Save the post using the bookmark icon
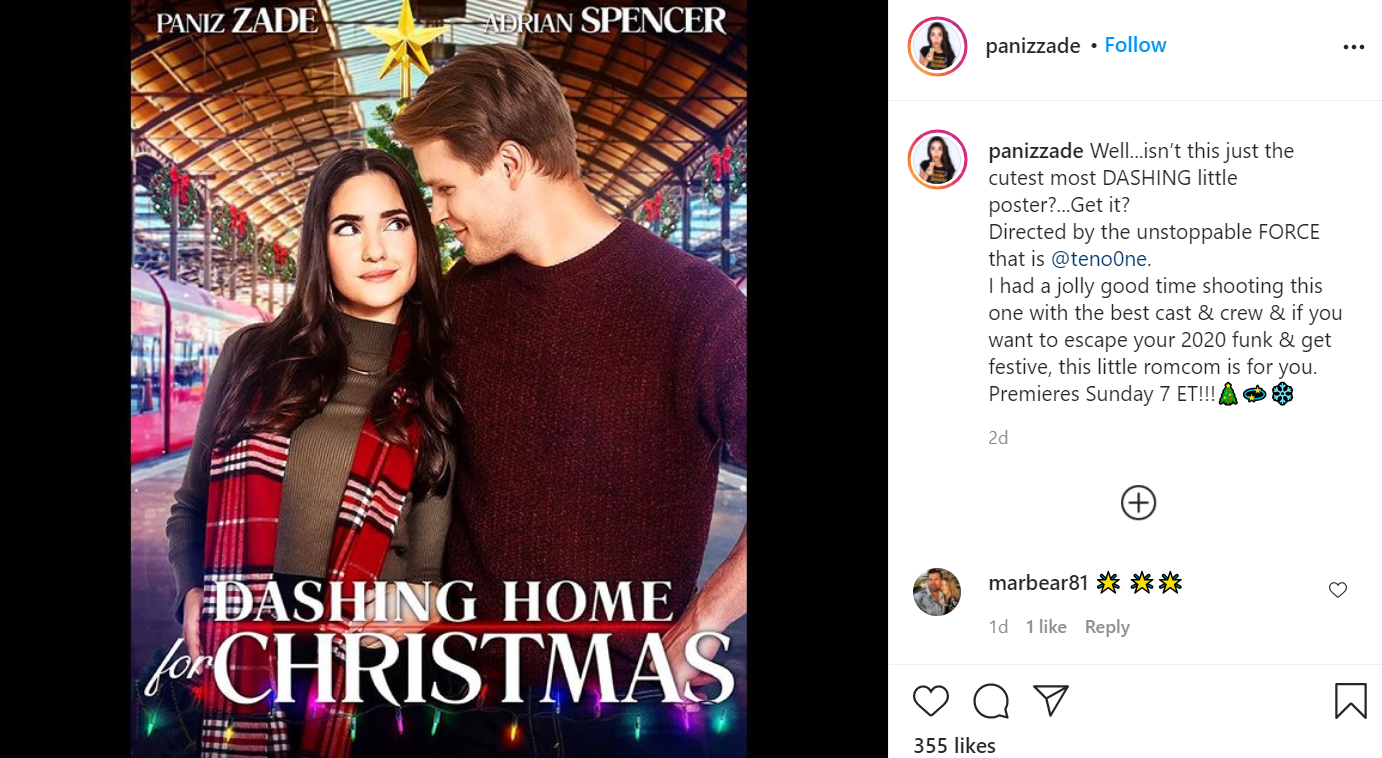The image size is (1382, 758). click(1351, 701)
